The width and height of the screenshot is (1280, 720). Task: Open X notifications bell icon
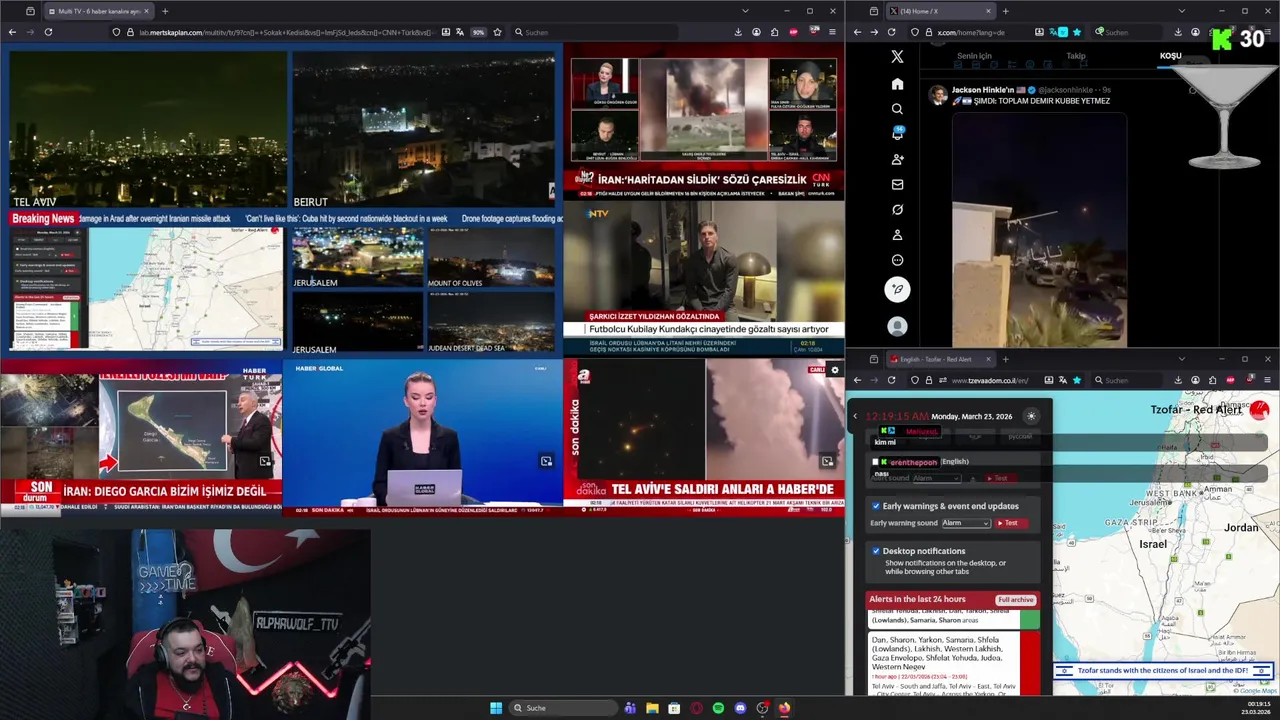[x=897, y=134]
